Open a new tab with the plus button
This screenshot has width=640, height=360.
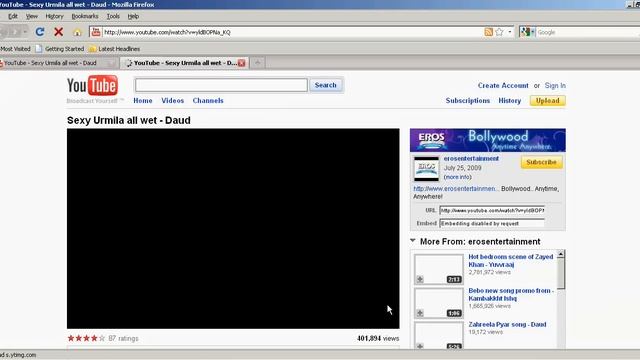pos(258,62)
